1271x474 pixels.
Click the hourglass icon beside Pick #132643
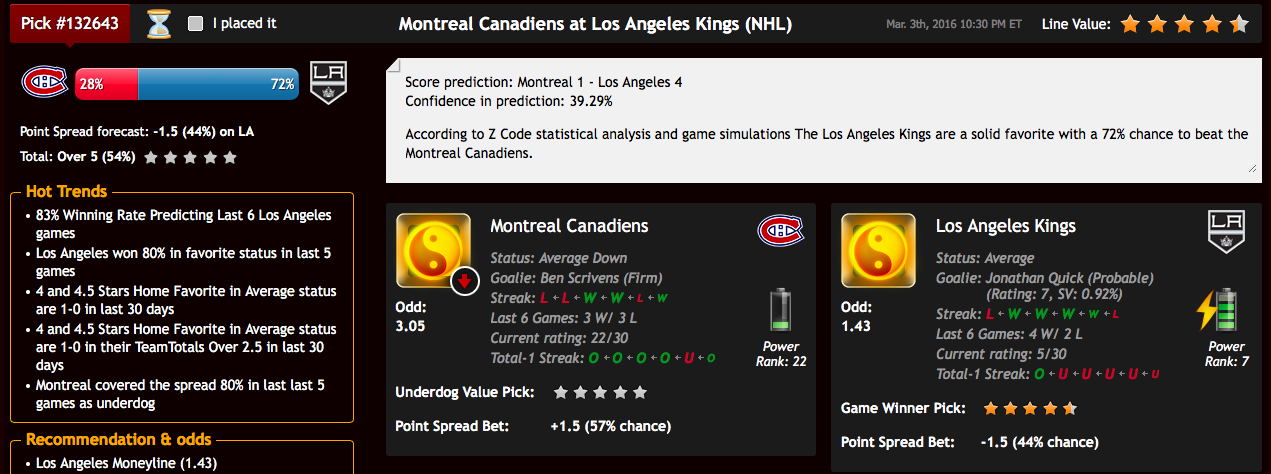pyautogui.click(x=159, y=23)
